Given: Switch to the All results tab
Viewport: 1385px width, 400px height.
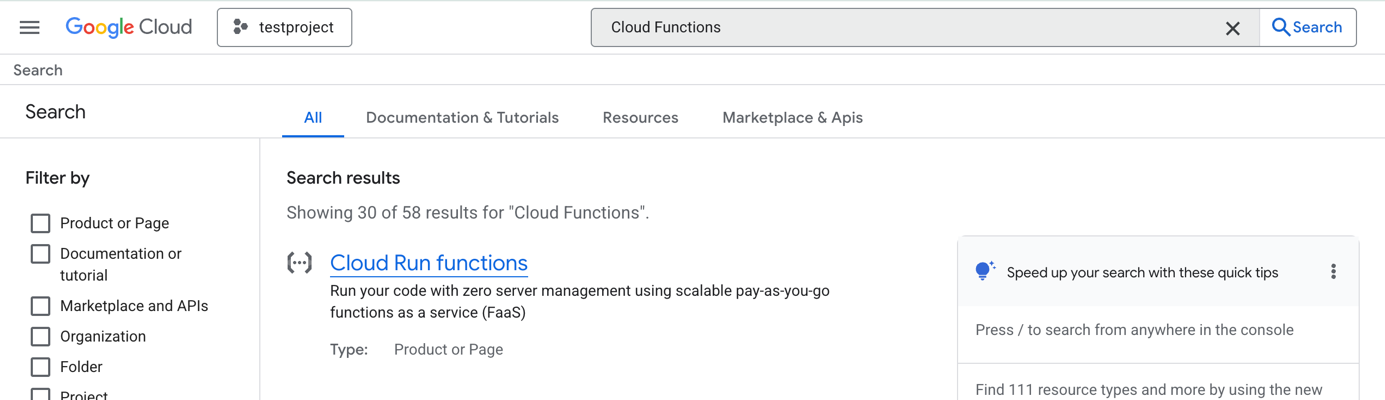Looking at the screenshot, I should [x=313, y=117].
